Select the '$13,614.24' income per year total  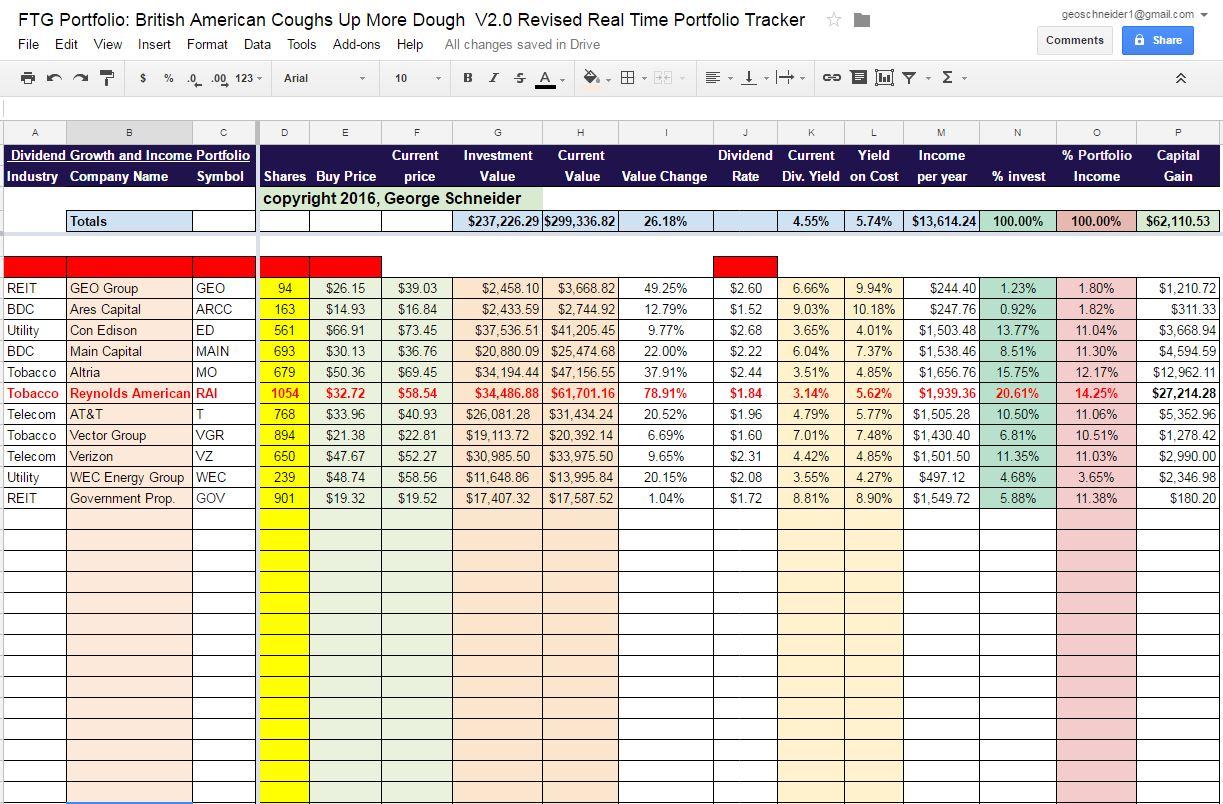coord(942,221)
